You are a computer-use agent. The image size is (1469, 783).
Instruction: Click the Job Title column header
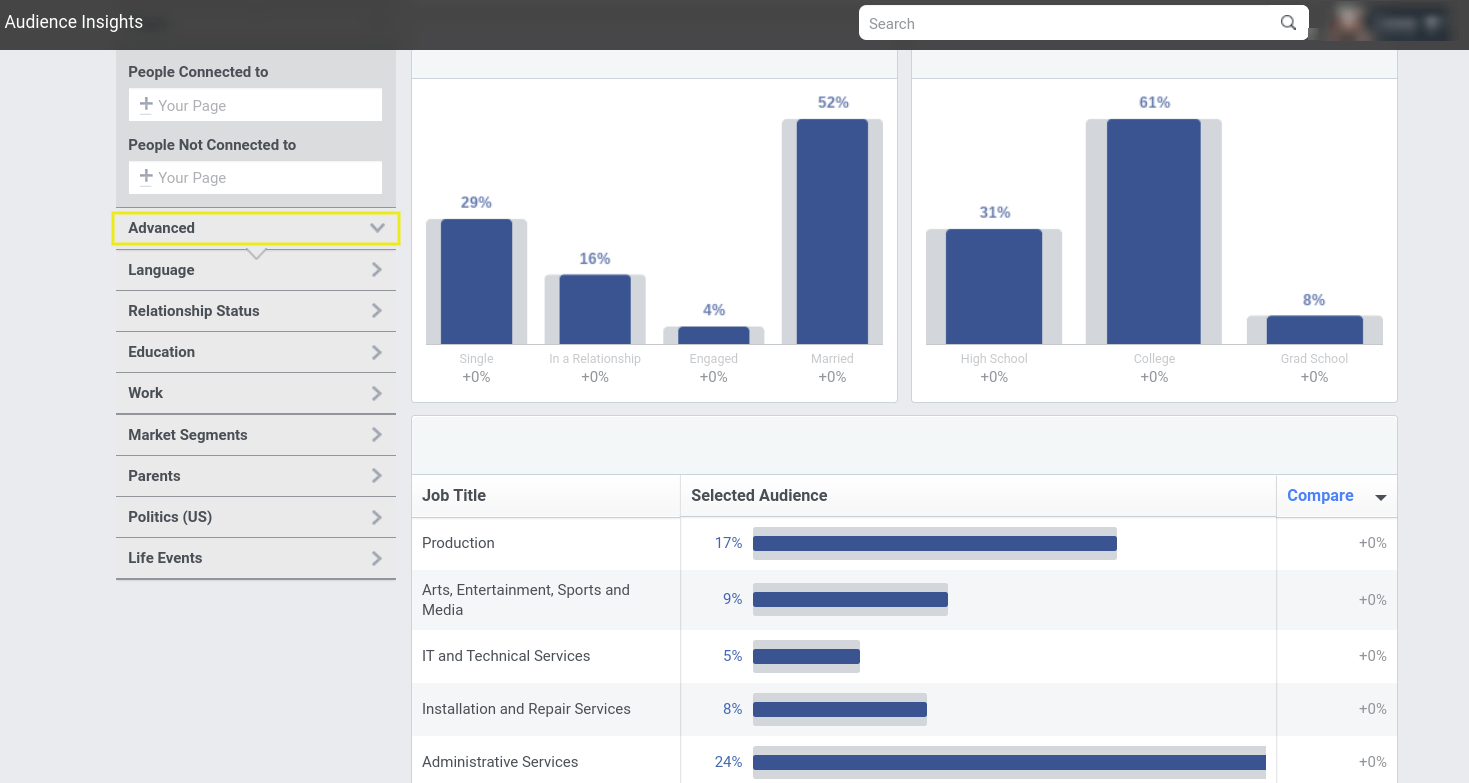546,496
